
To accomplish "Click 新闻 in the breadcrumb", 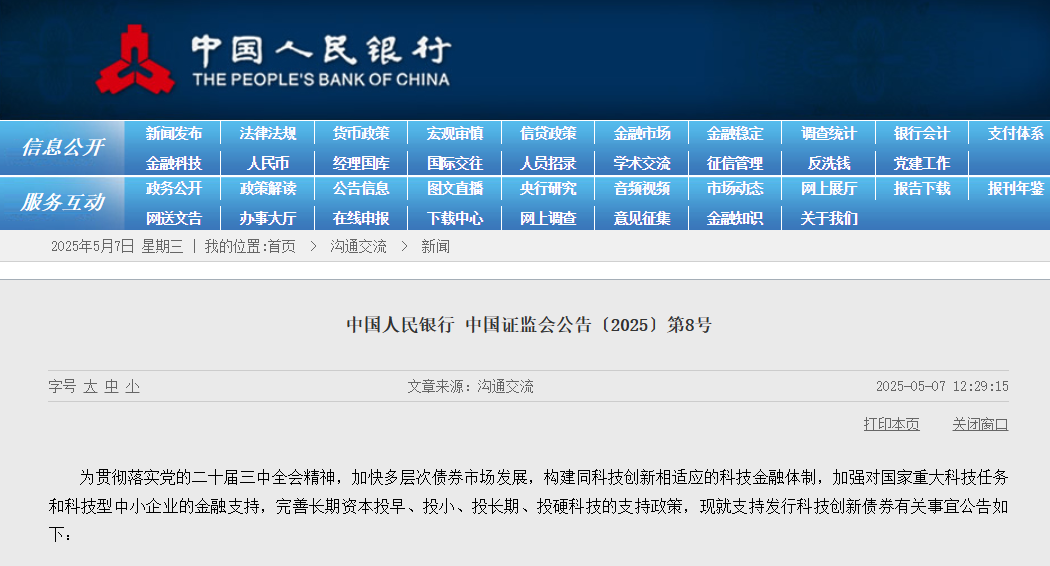I will click(x=435, y=246).
